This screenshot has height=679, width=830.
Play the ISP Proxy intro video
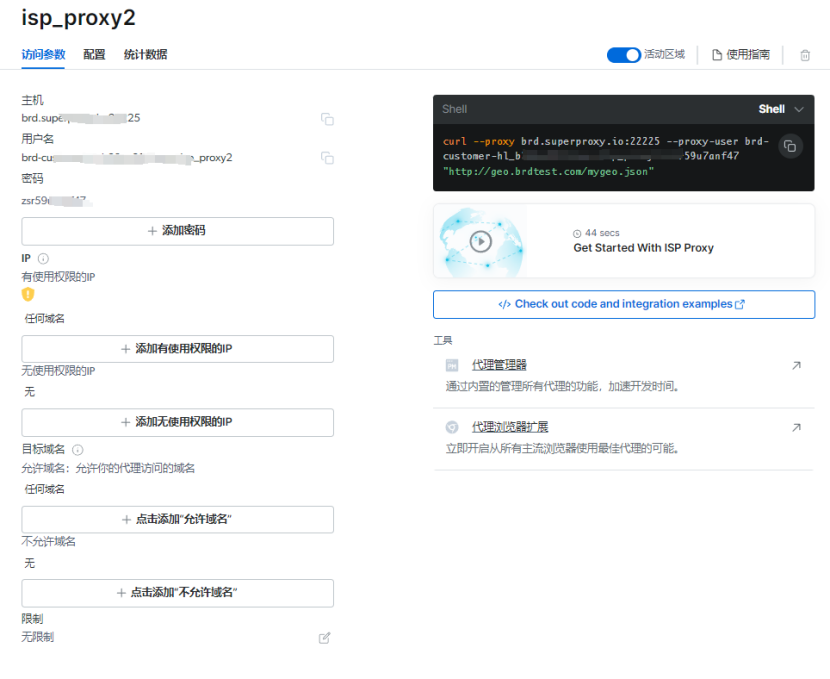point(481,241)
